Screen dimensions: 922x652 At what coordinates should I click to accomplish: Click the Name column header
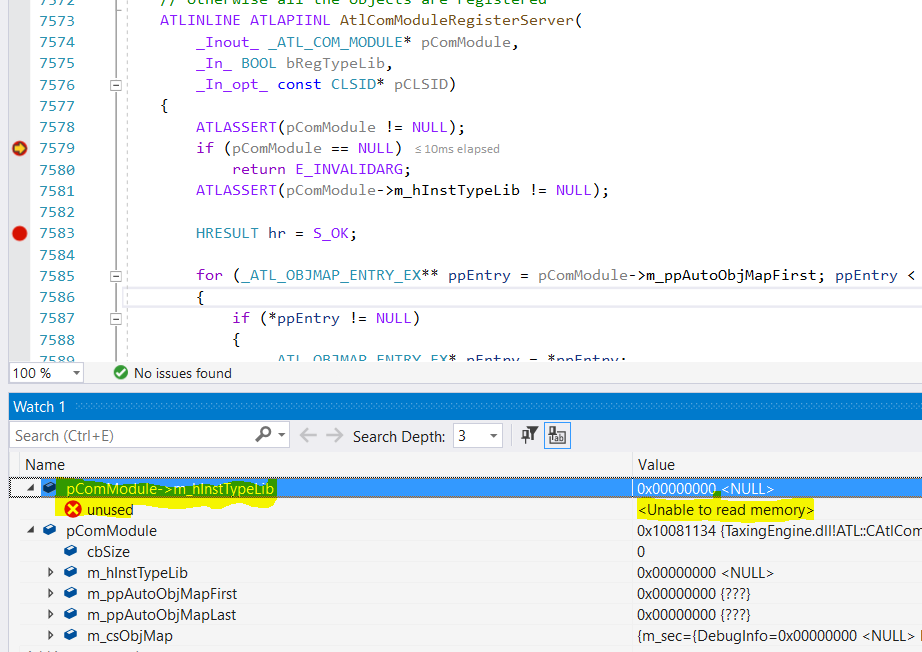click(x=45, y=465)
